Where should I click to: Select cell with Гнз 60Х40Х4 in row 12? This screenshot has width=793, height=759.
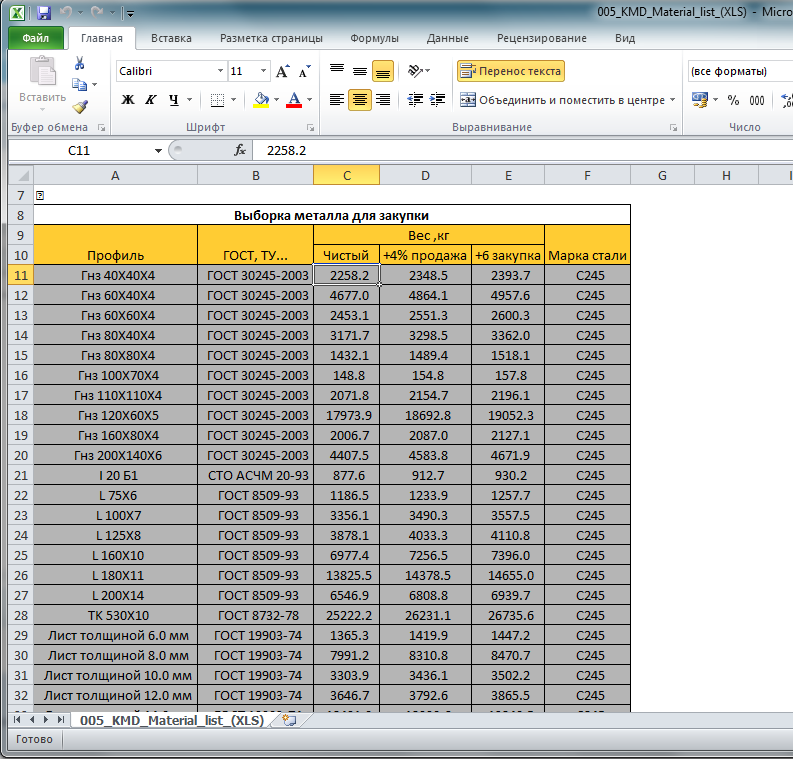(x=115, y=295)
